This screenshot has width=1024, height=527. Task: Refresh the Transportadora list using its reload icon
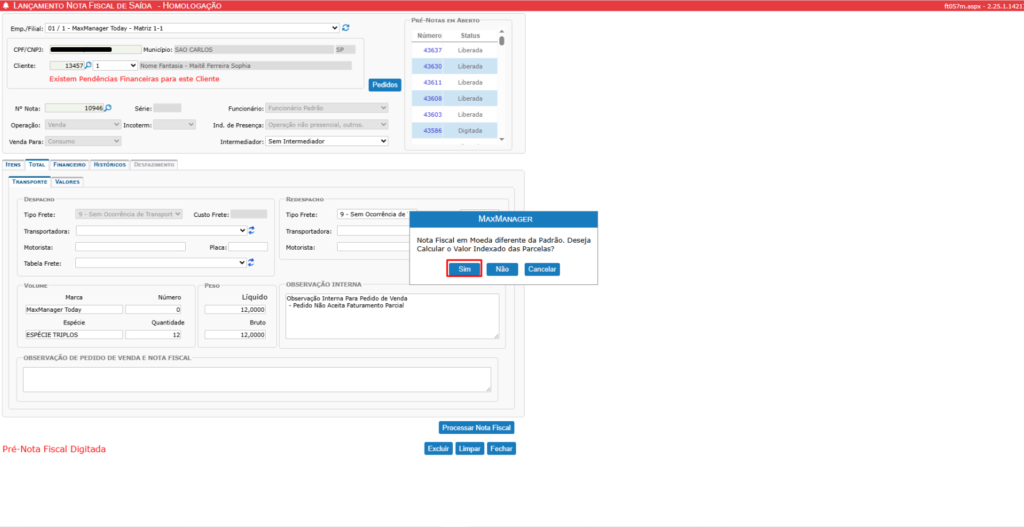click(252, 230)
